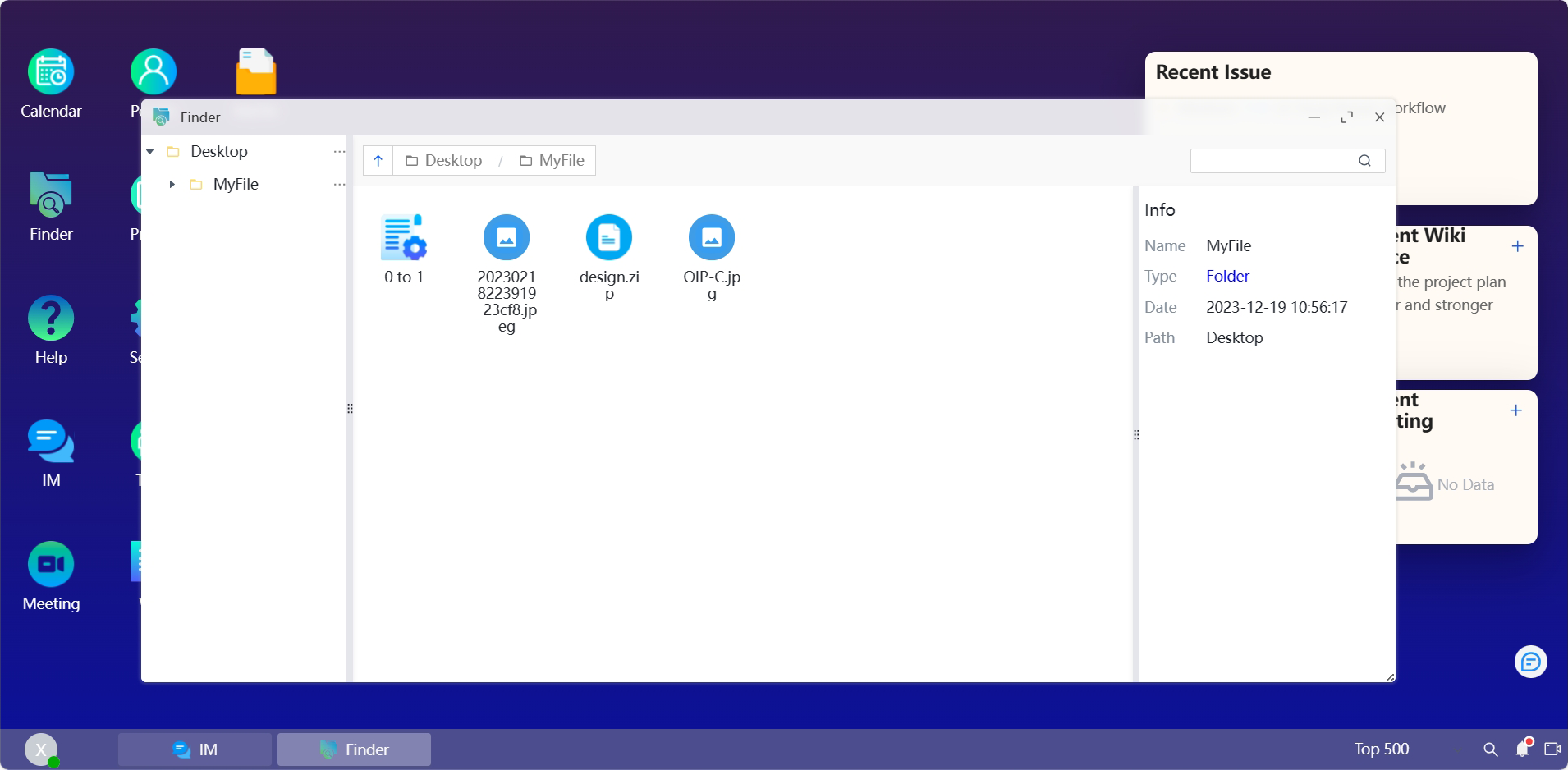1568x770 pixels.
Task: Go to Desktop in breadcrumb path
Action: click(x=444, y=161)
